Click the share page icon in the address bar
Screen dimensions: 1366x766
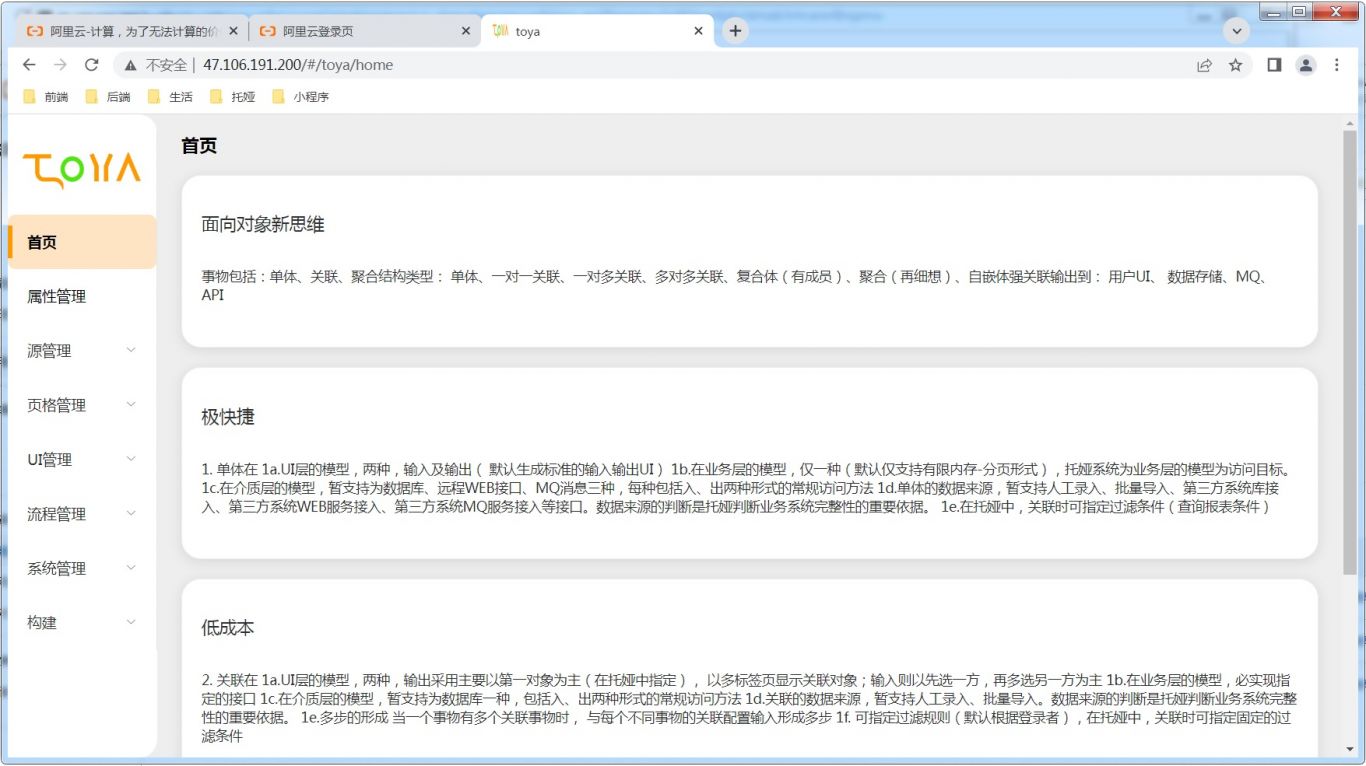point(1204,65)
